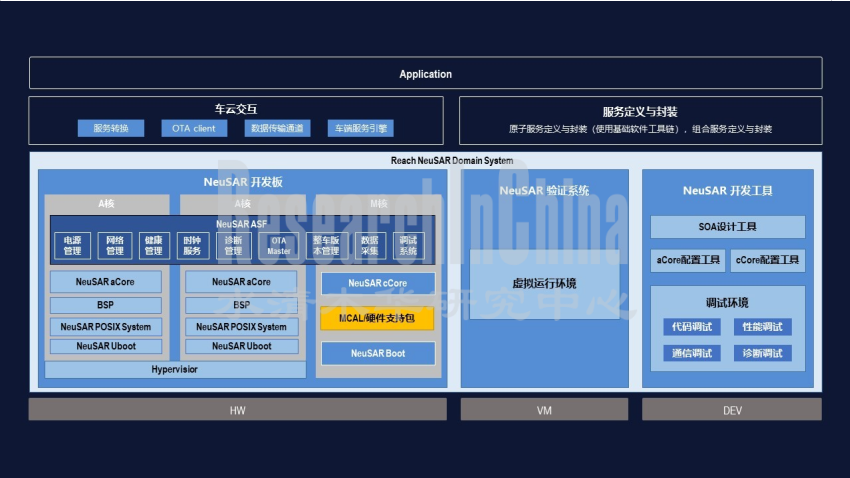
Task: Click the Application layer box
Action: click(x=426, y=73)
